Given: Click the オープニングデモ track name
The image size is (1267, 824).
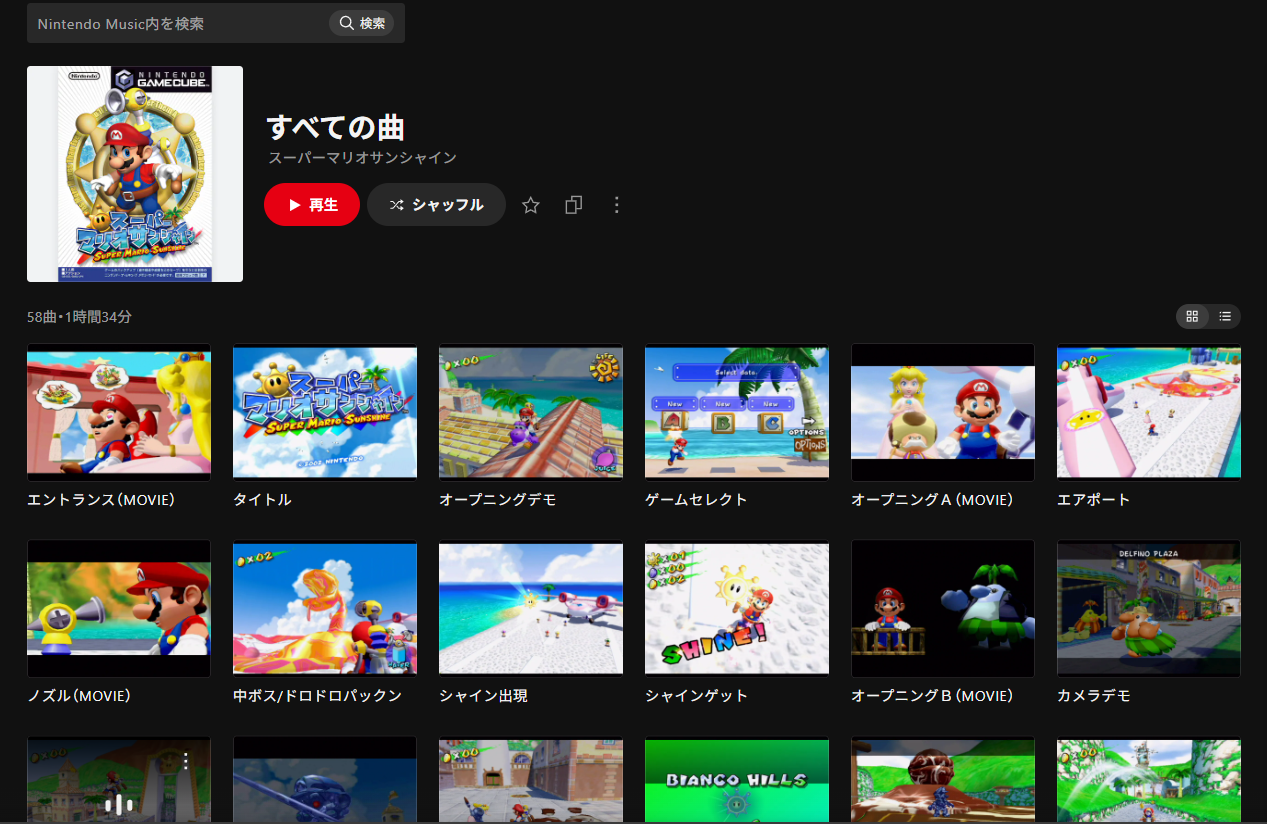Looking at the screenshot, I should [498, 499].
